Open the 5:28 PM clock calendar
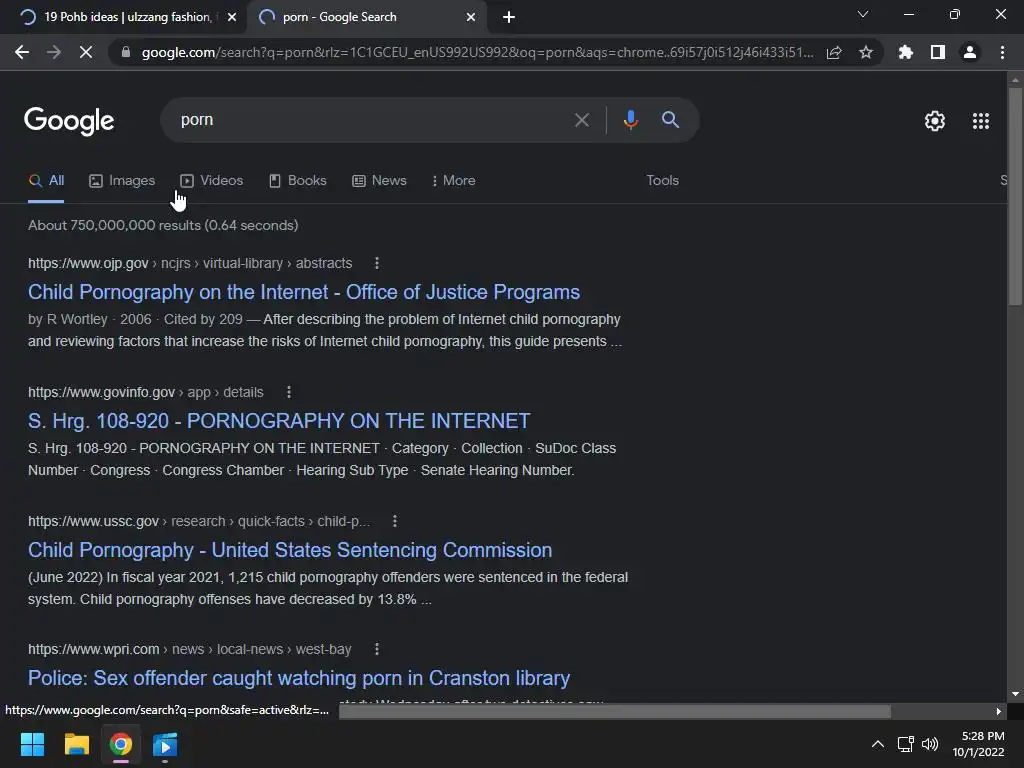This screenshot has height=768, width=1024. click(x=978, y=744)
